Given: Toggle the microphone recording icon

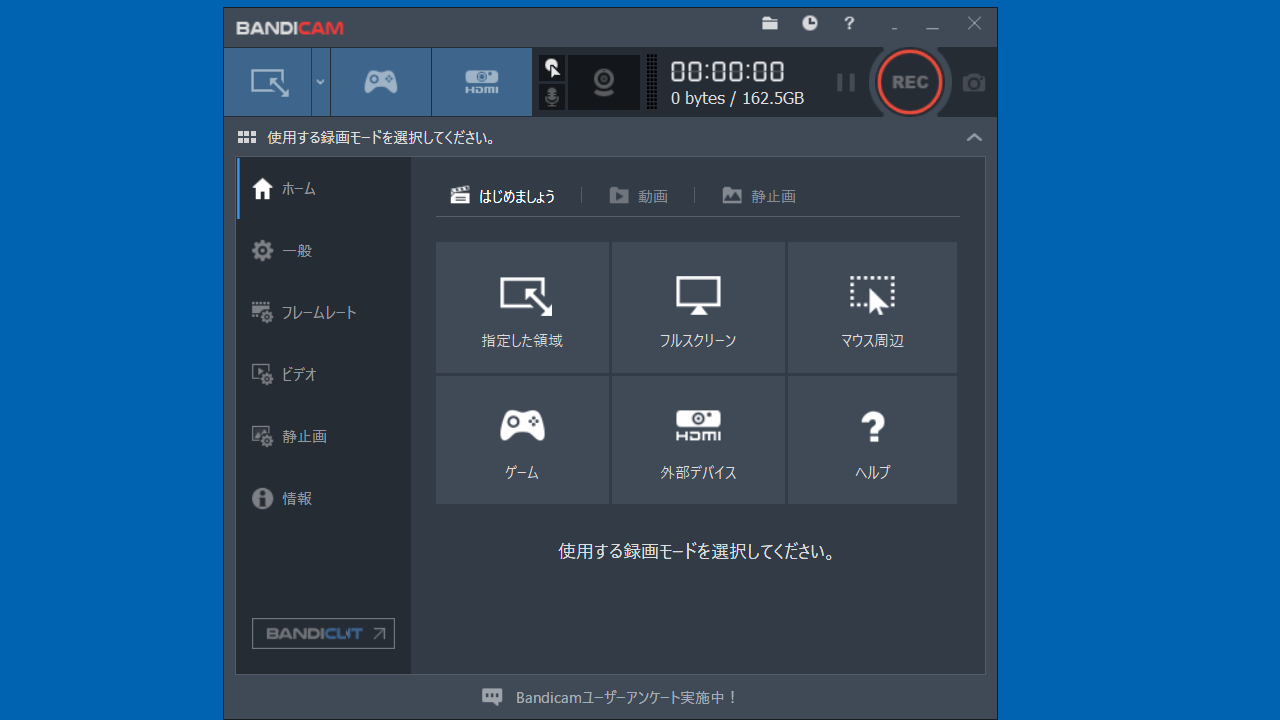Looking at the screenshot, I should (x=552, y=97).
